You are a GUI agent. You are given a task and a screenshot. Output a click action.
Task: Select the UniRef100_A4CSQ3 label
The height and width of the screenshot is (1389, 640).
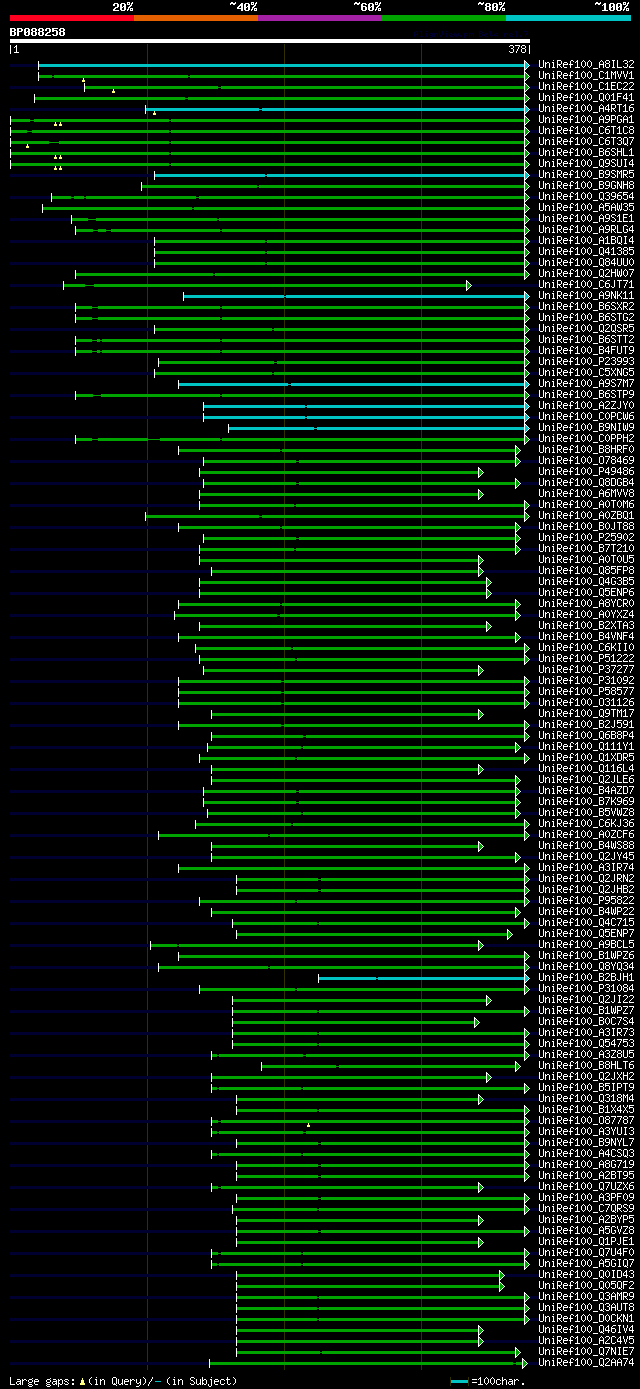[586, 1153]
